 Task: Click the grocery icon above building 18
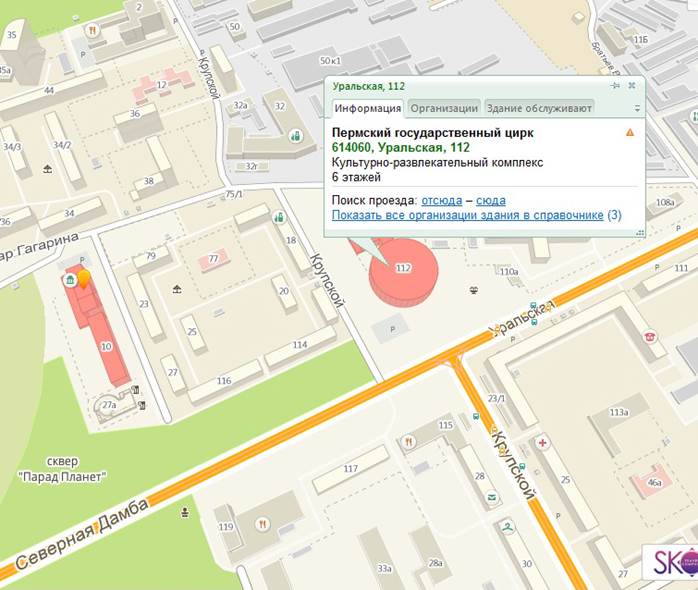pyautogui.click(x=279, y=218)
